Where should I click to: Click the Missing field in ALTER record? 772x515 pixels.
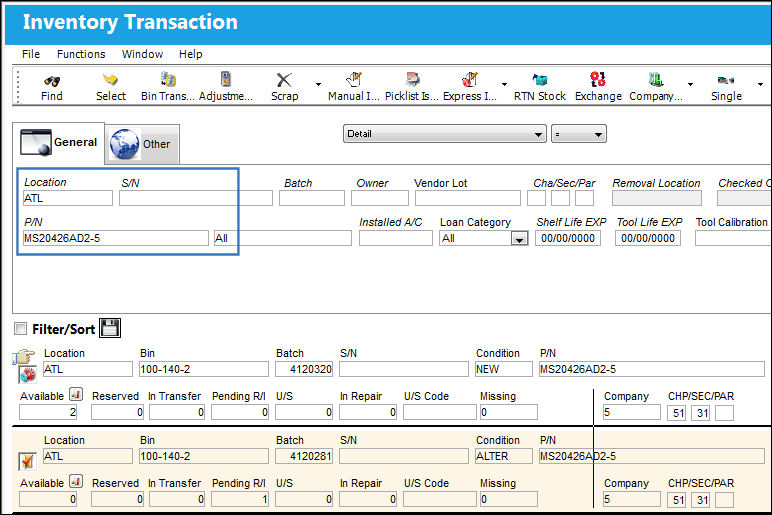(509, 499)
